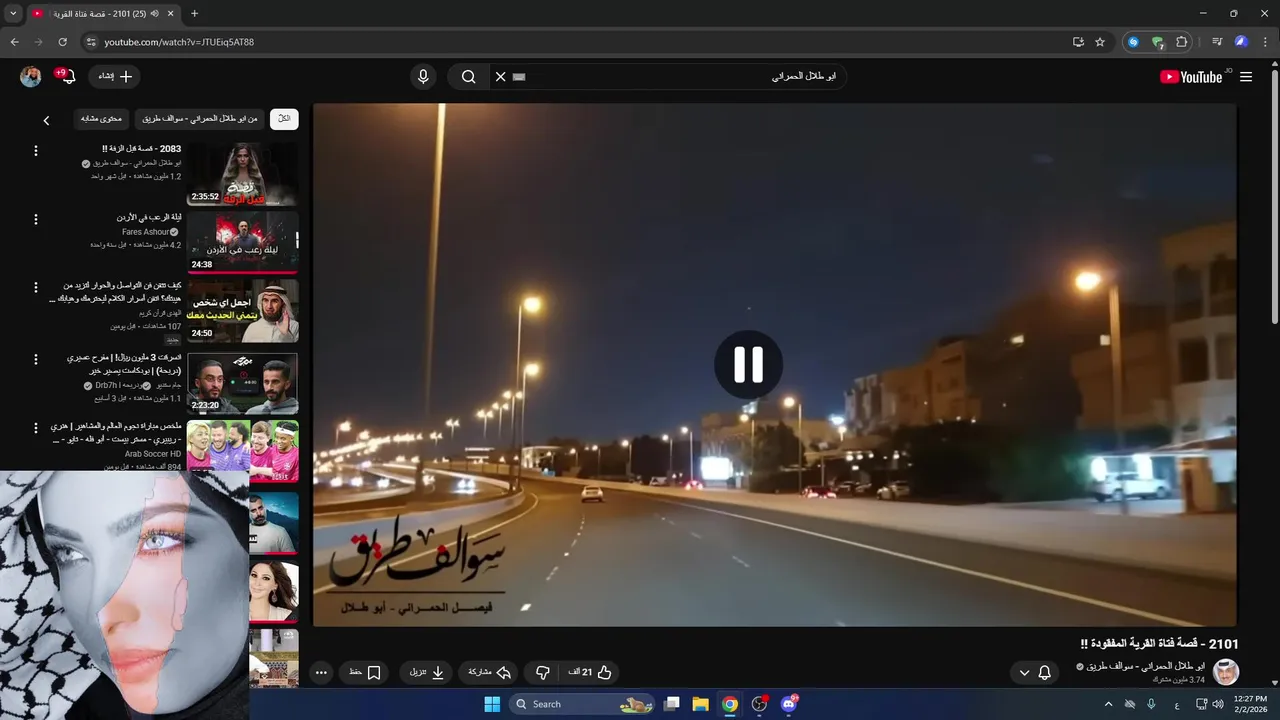Screen dimensions: 1280x720
Task: Open the channel avatar beside ابو طلال الحمراني
Action: click(1225, 672)
